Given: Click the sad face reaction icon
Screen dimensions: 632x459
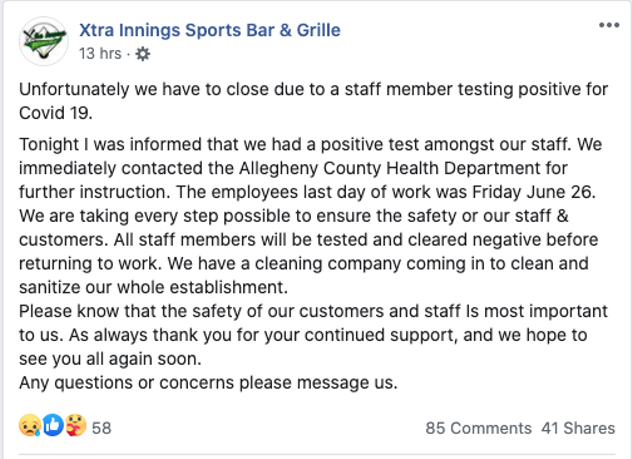Looking at the screenshot, I should pyautogui.click(x=30, y=426).
